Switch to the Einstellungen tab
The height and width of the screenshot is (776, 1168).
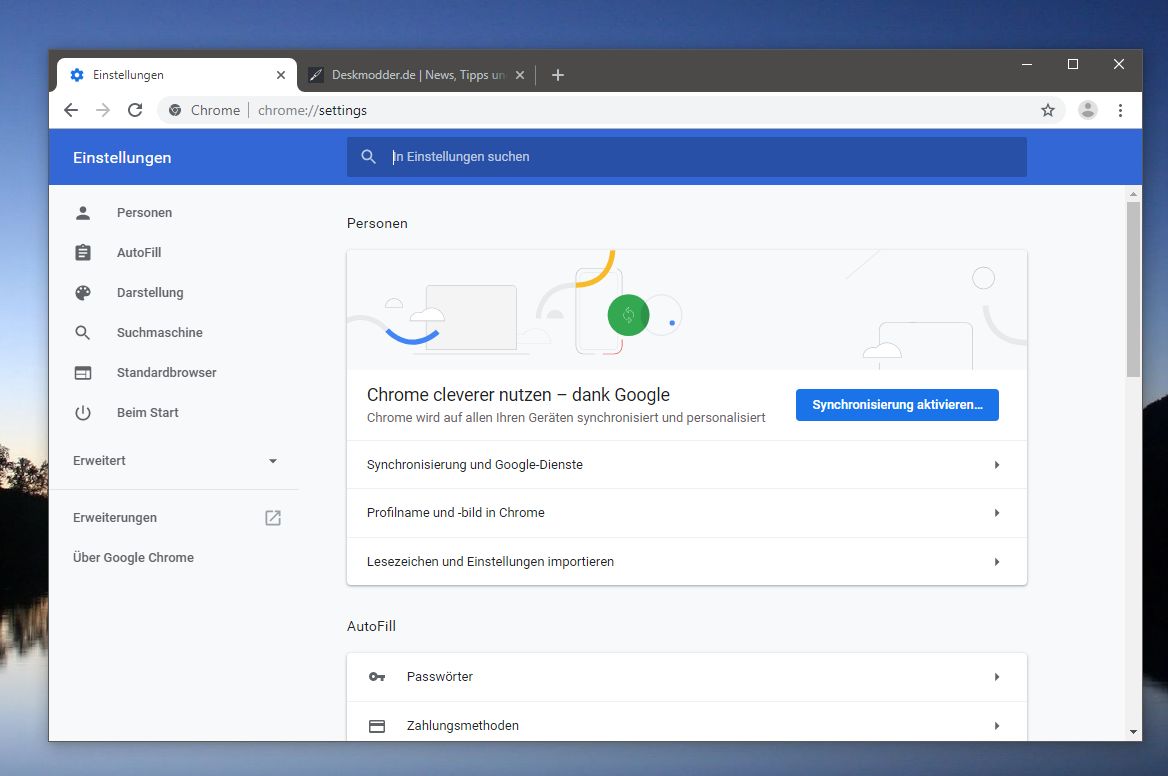pos(177,74)
